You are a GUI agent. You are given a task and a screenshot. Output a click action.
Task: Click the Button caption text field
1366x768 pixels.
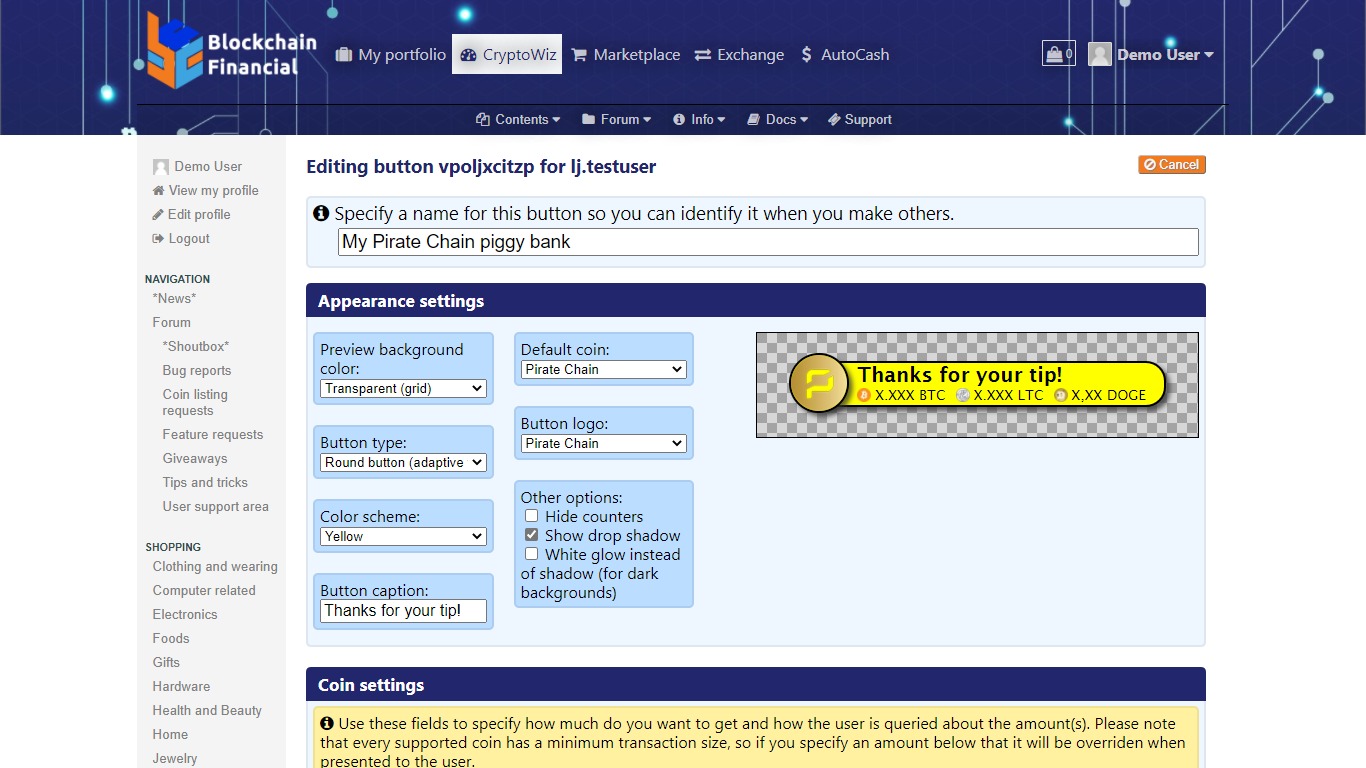pyautogui.click(x=404, y=611)
